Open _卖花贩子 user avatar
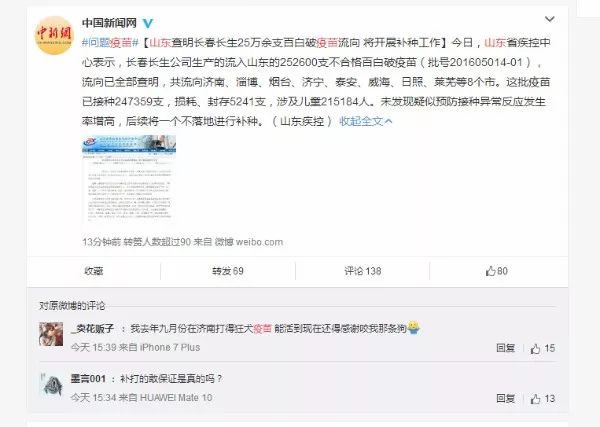The width and height of the screenshot is (600, 427). (x=51, y=334)
